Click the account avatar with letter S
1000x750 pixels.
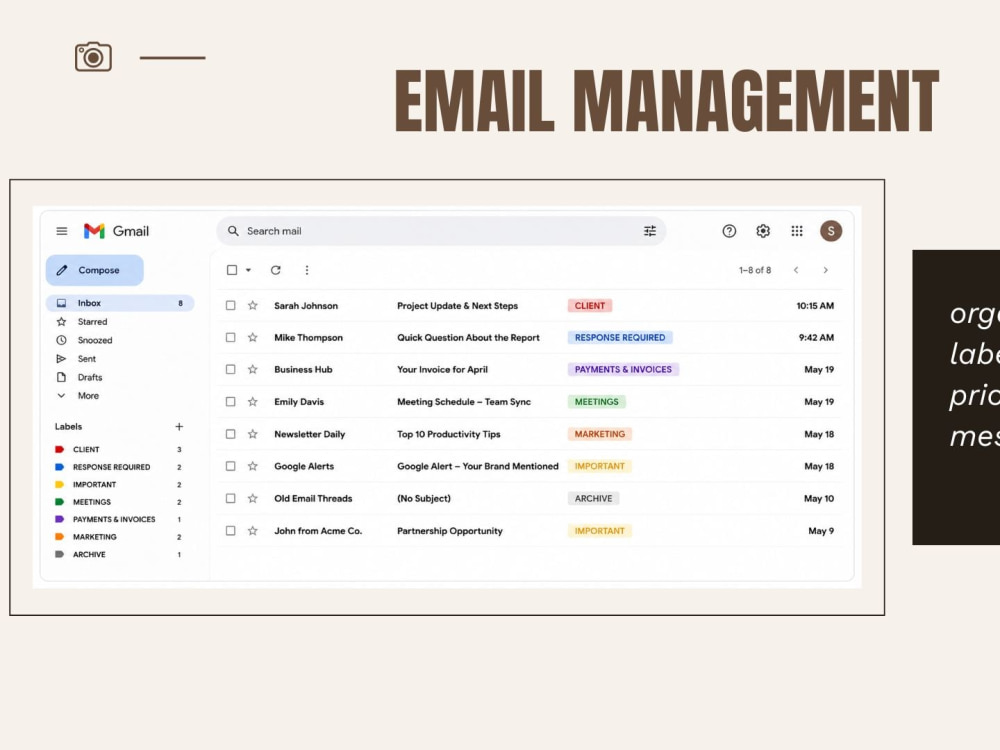pyautogui.click(x=831, y=231)
